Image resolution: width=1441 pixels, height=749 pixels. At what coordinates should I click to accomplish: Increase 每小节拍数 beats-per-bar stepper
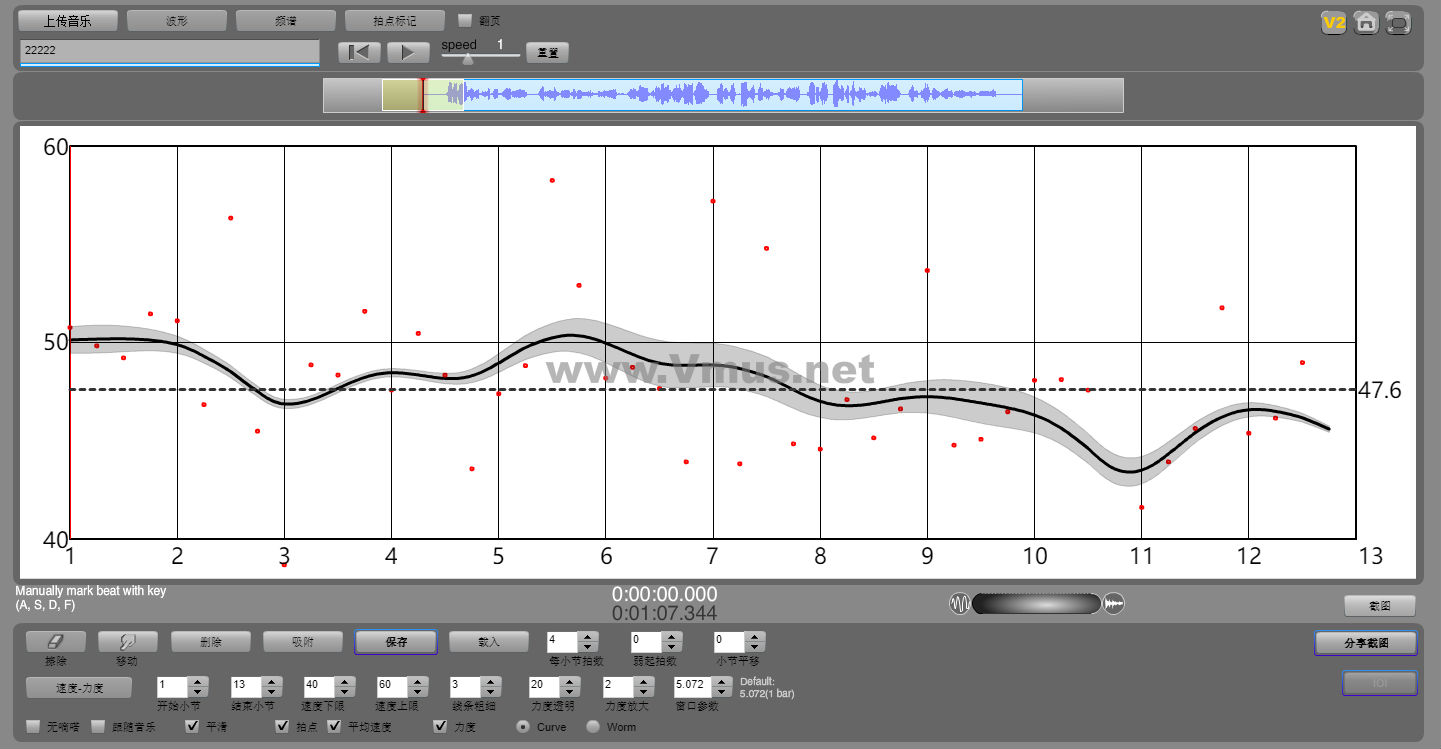pyautogui.click(x=589, y=636)
